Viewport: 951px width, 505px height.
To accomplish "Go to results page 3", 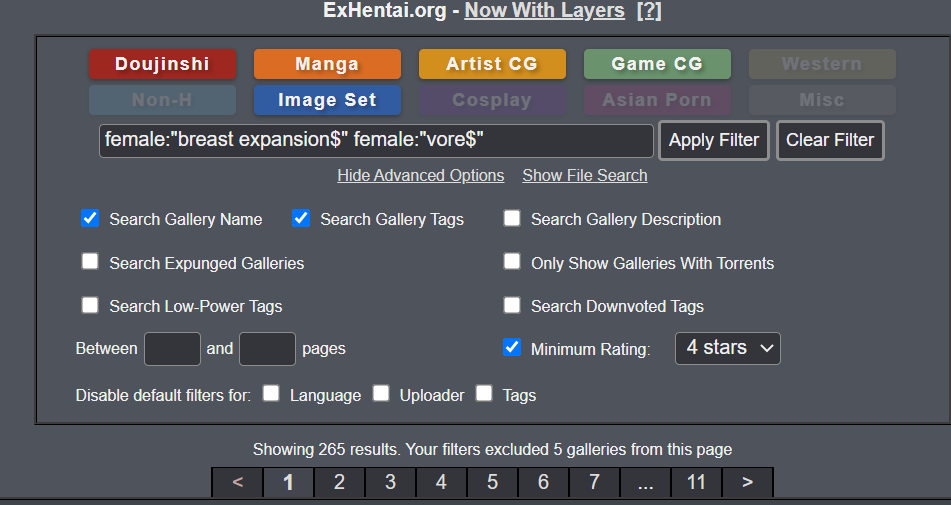I will pos(390,482).
